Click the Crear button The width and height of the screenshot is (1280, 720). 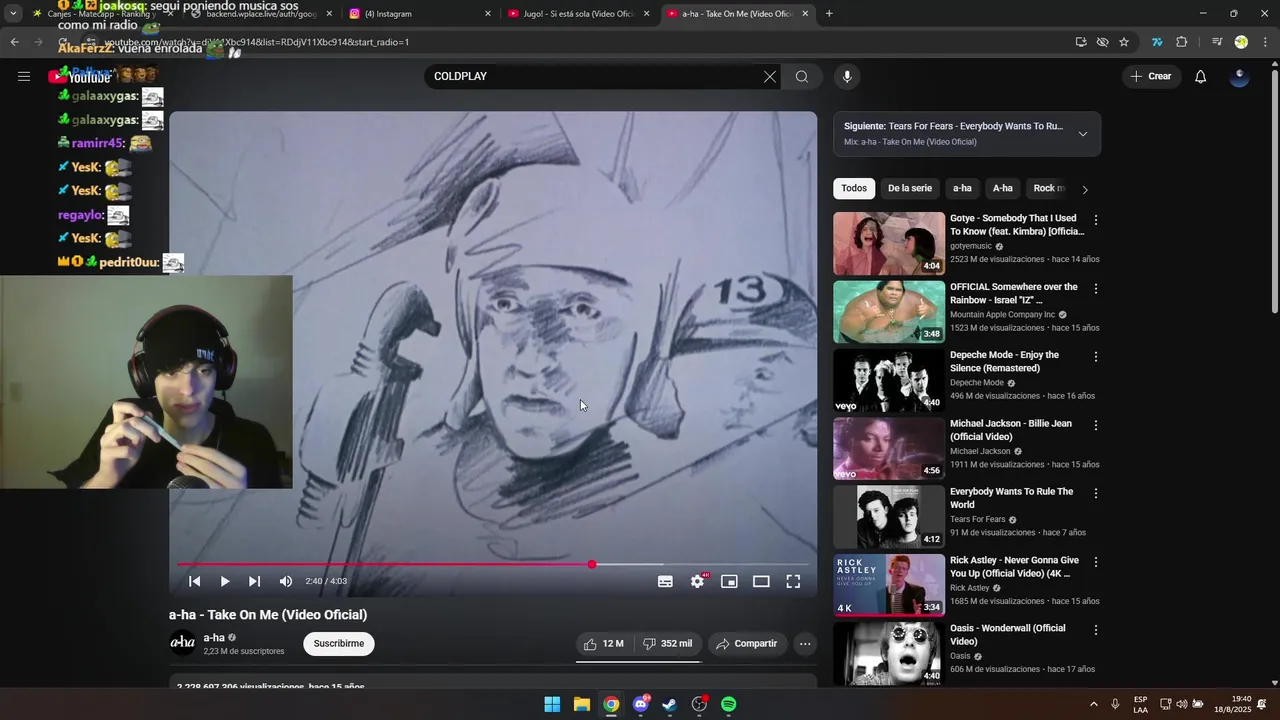point(1151,77)
